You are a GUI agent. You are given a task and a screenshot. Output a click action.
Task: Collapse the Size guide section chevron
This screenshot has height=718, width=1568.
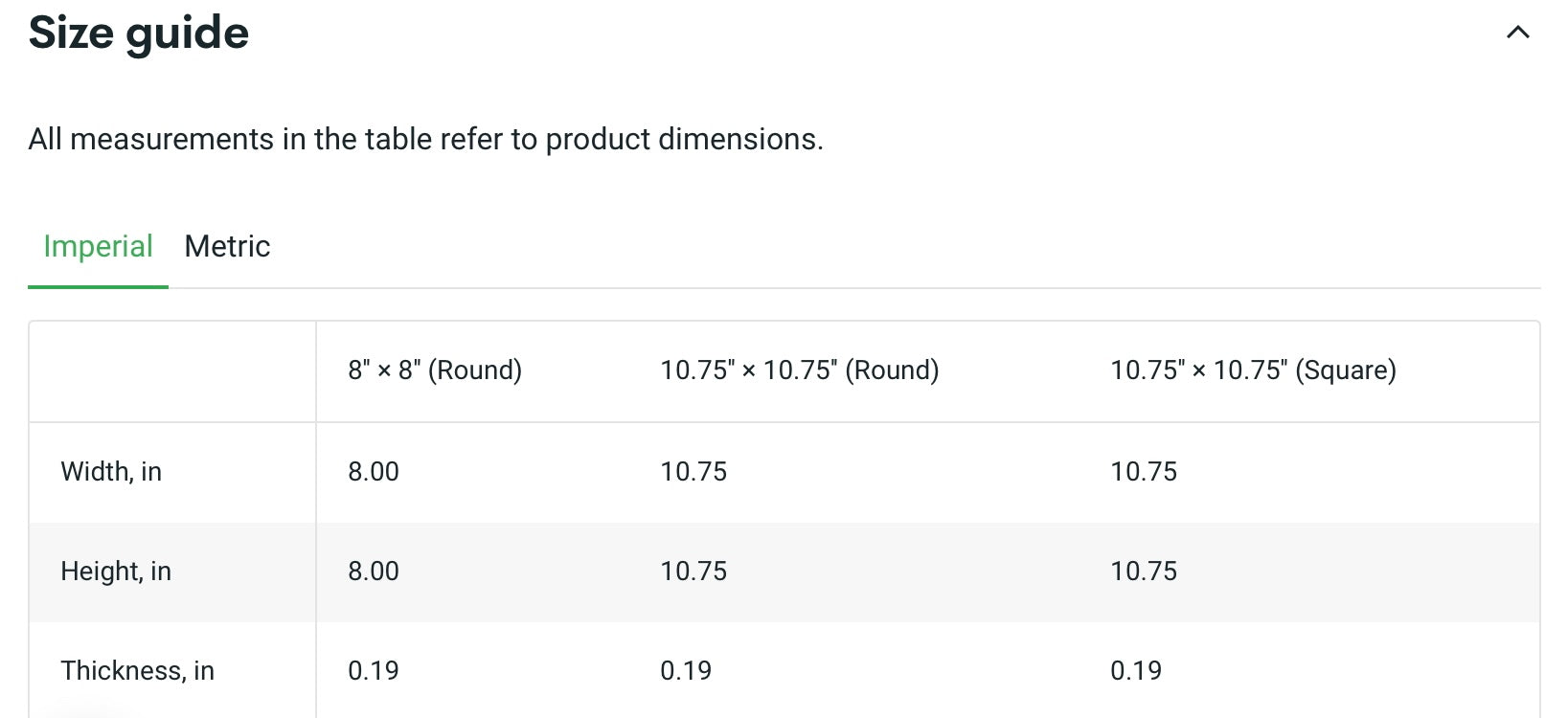tap(1517, 33)
